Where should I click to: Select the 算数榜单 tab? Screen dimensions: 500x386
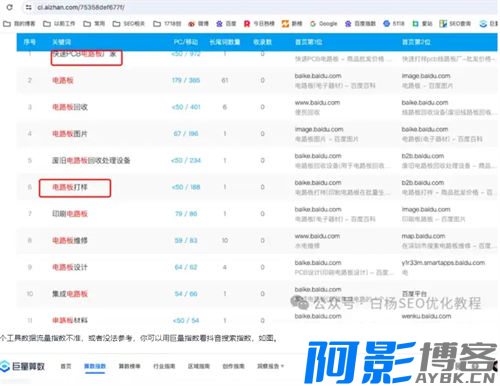pyautogui.click(x=129, y=366)
